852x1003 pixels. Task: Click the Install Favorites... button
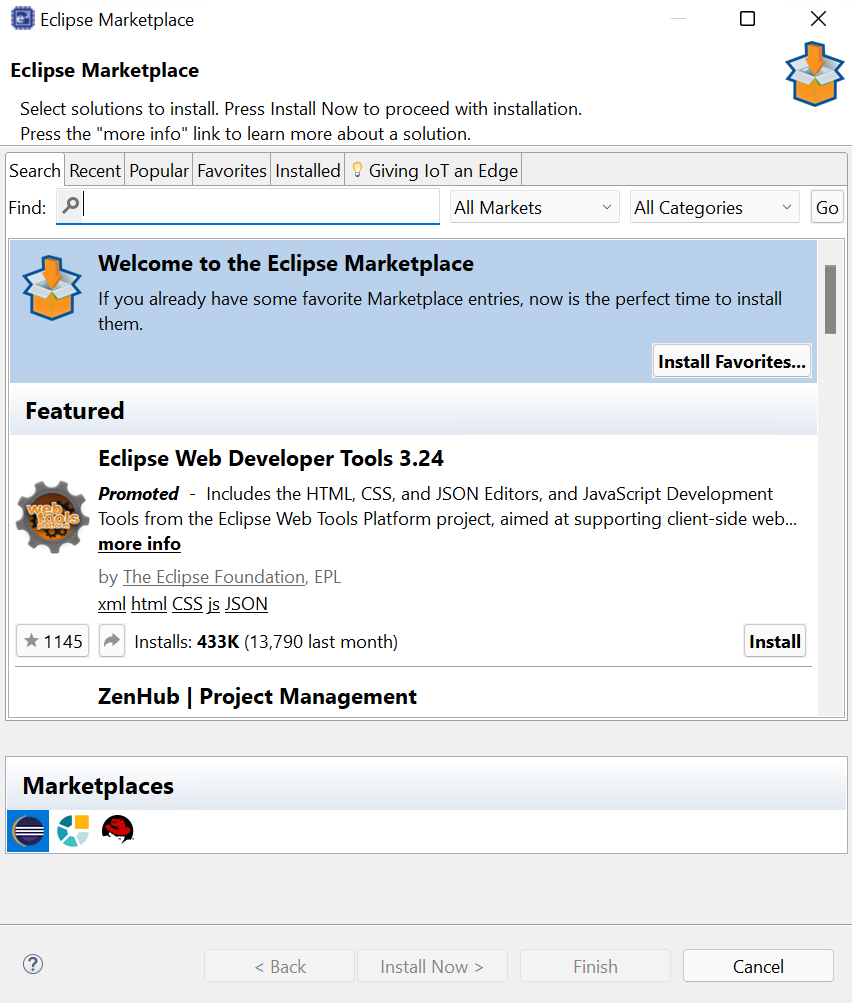point(732,361)
